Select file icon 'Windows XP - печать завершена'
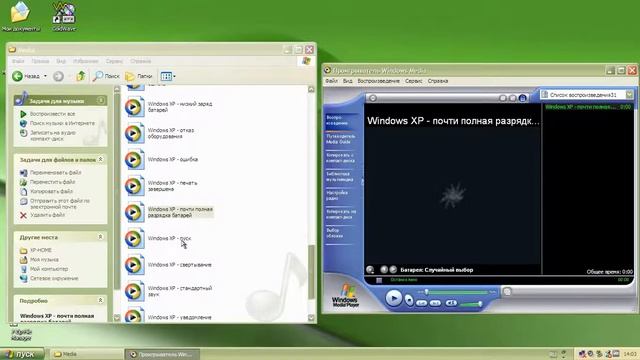The image size is (640, 360). coord(134,186)
